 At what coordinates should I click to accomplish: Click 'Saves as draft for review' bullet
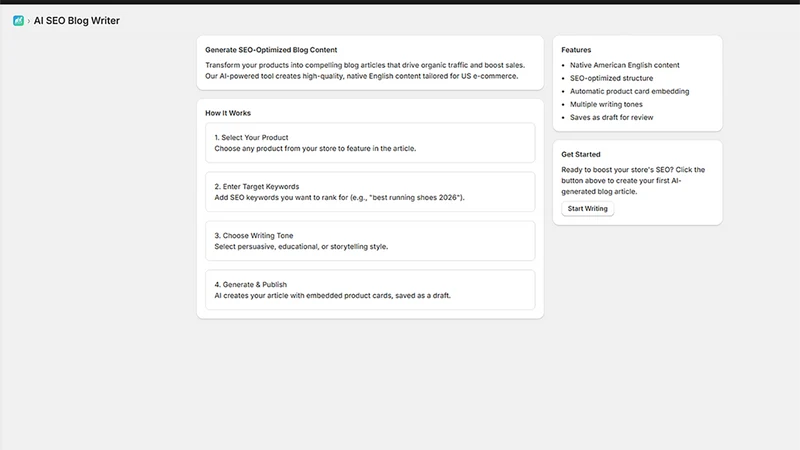click(x=611, y=117)
